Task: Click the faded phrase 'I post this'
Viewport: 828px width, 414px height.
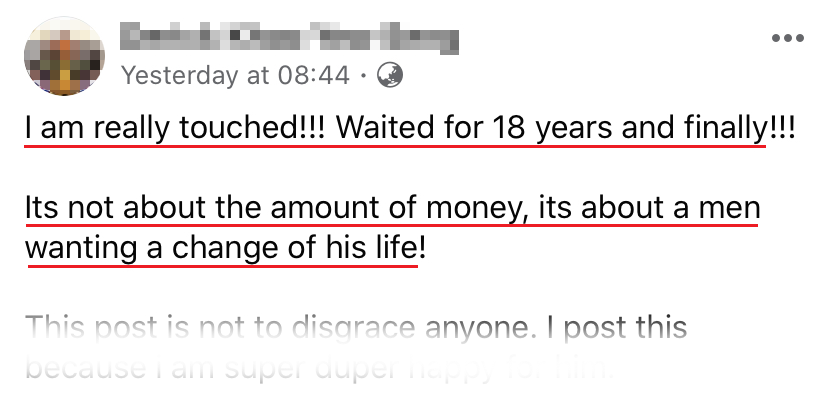Action: (x=617, y=328)
